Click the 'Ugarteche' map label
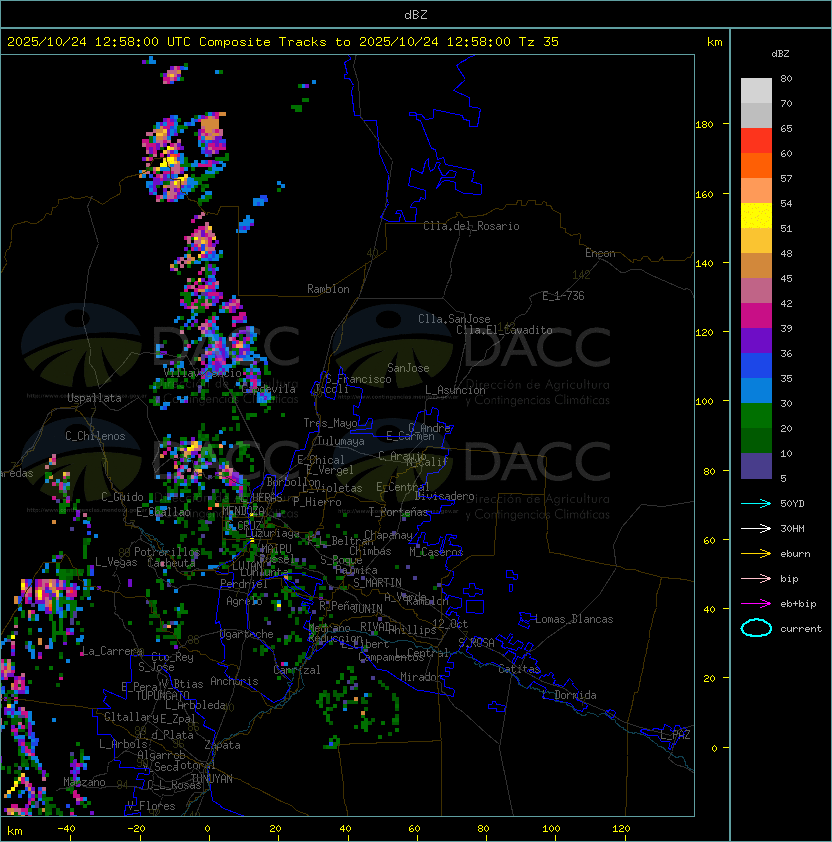This screenshot has height=842, width=832. tap(247, 634)
